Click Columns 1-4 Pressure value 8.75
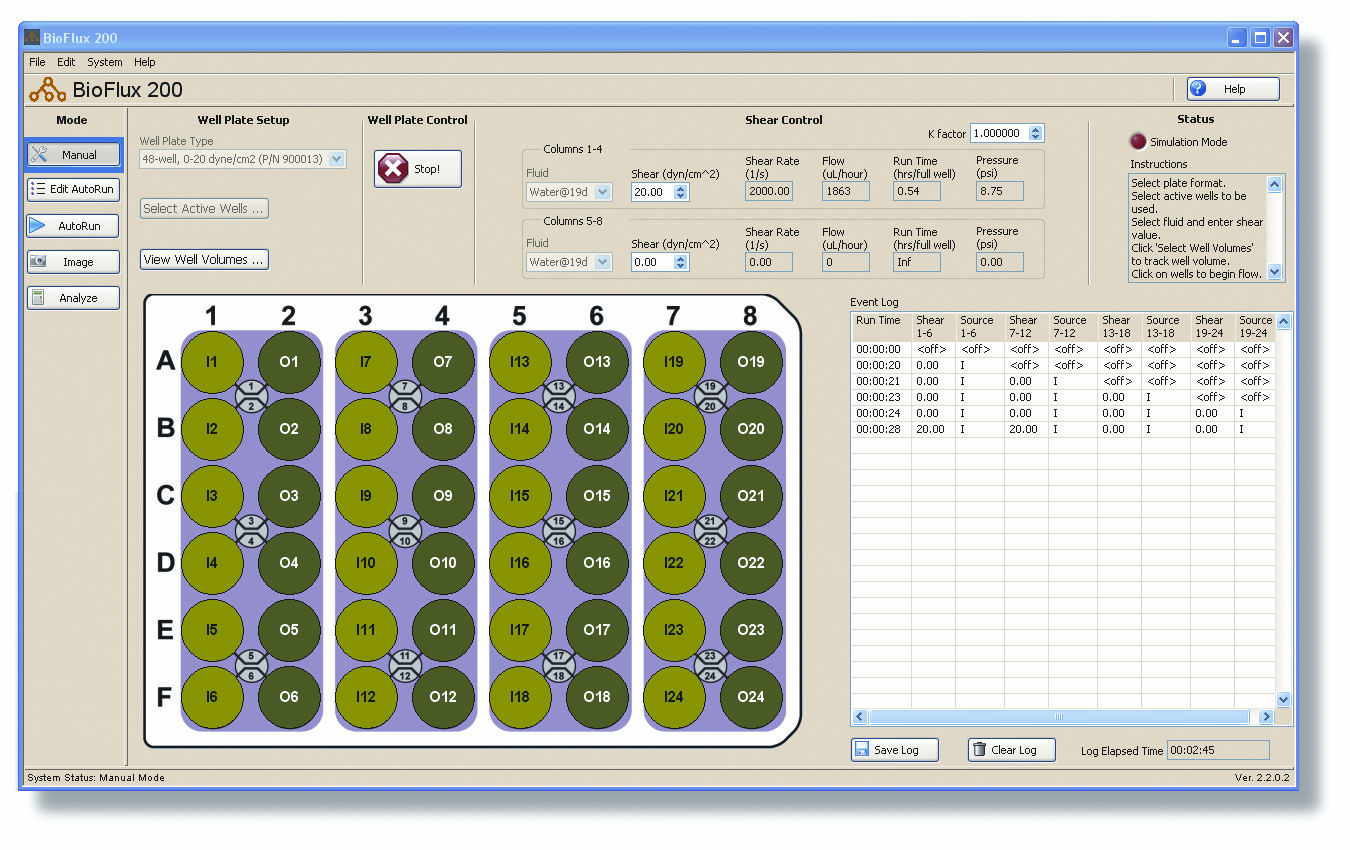 (1000, 191)
